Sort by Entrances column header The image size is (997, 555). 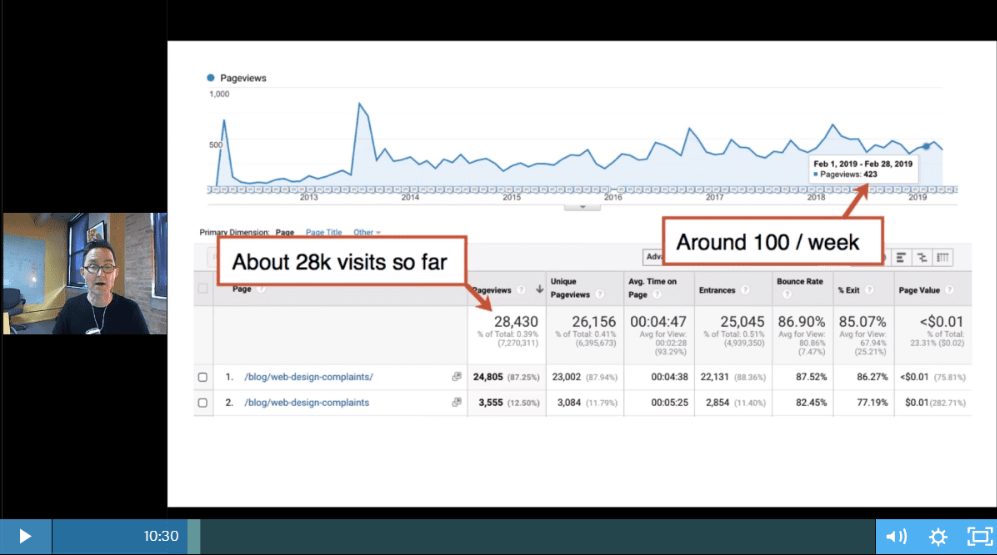[717, 290]
